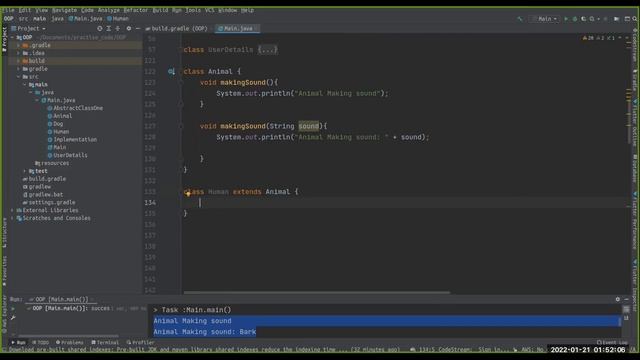Open the Terminal tool window tab
This screenshot has width=640, height=360.
pyautogui.click(x=105, y=342)
